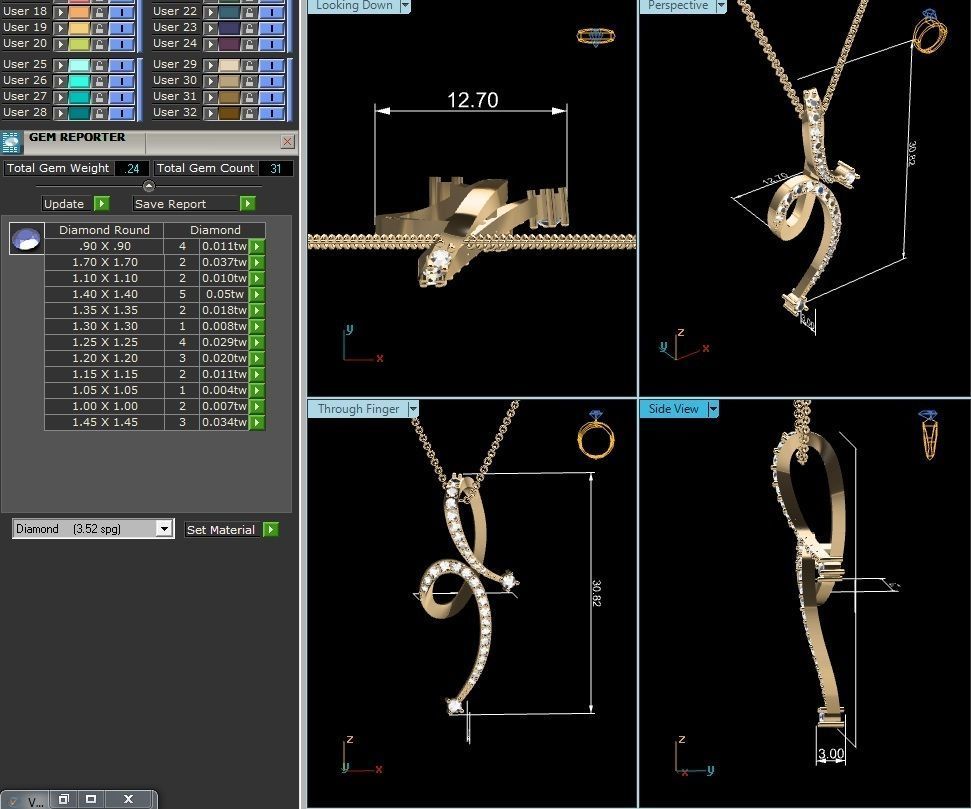Viewport: 971px width, 809px height.
Task: Toggle visibility of User 29 layer
Action: tap(272, 65)
